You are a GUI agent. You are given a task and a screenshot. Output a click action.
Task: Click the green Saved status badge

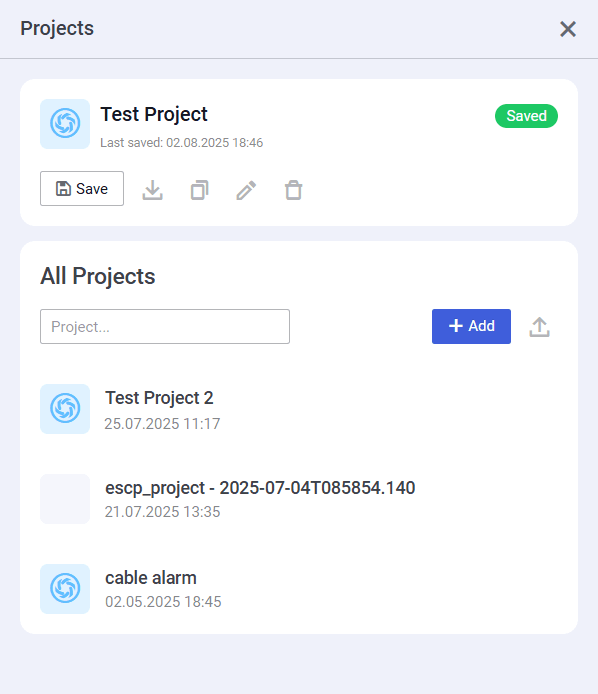(526, 116)
